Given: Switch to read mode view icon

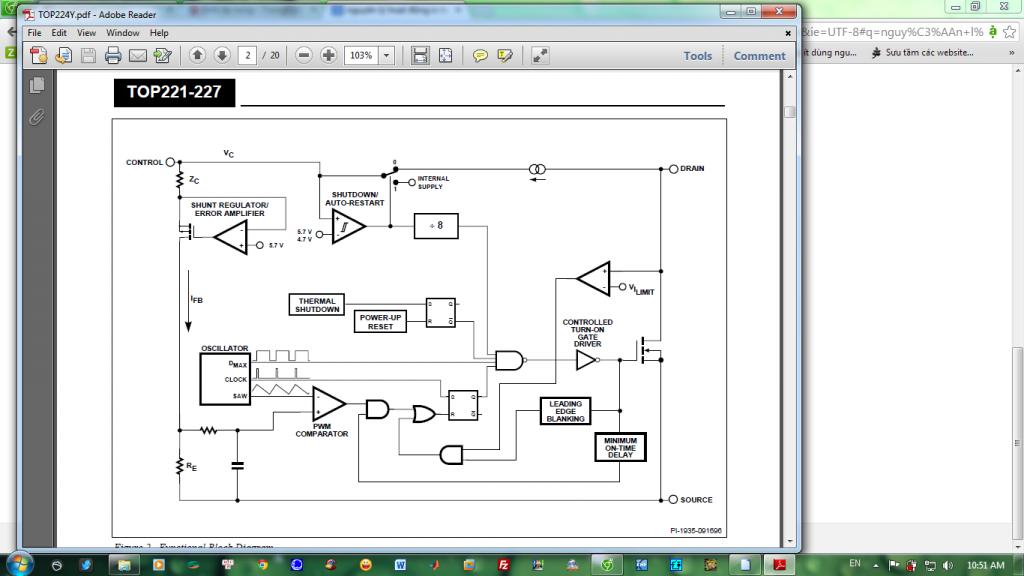Looking at the screenshot, I should pyautogui.click(x=540, y=56).
